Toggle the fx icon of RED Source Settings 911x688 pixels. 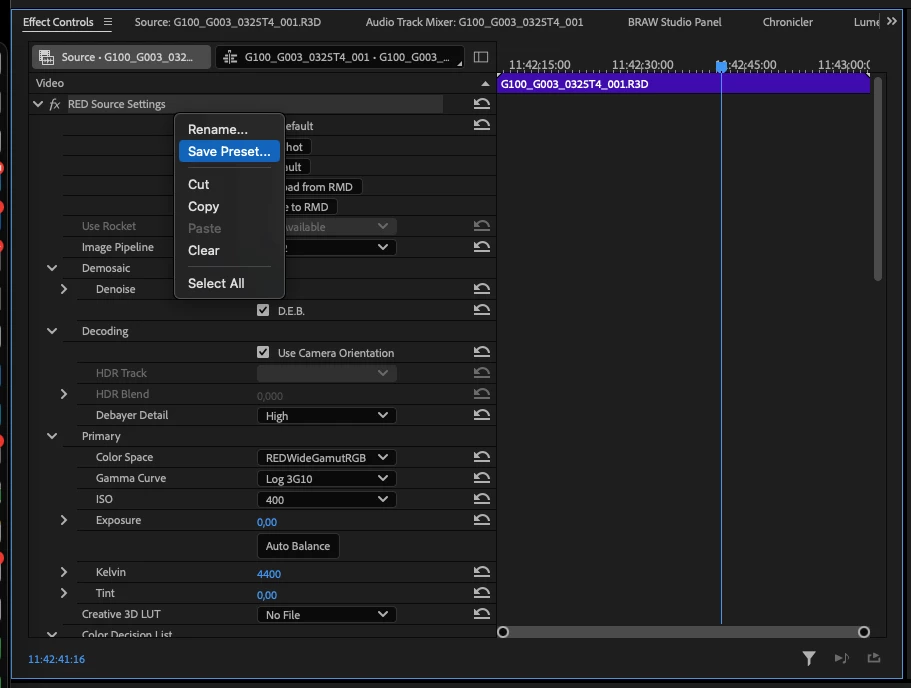click(55, 105)
